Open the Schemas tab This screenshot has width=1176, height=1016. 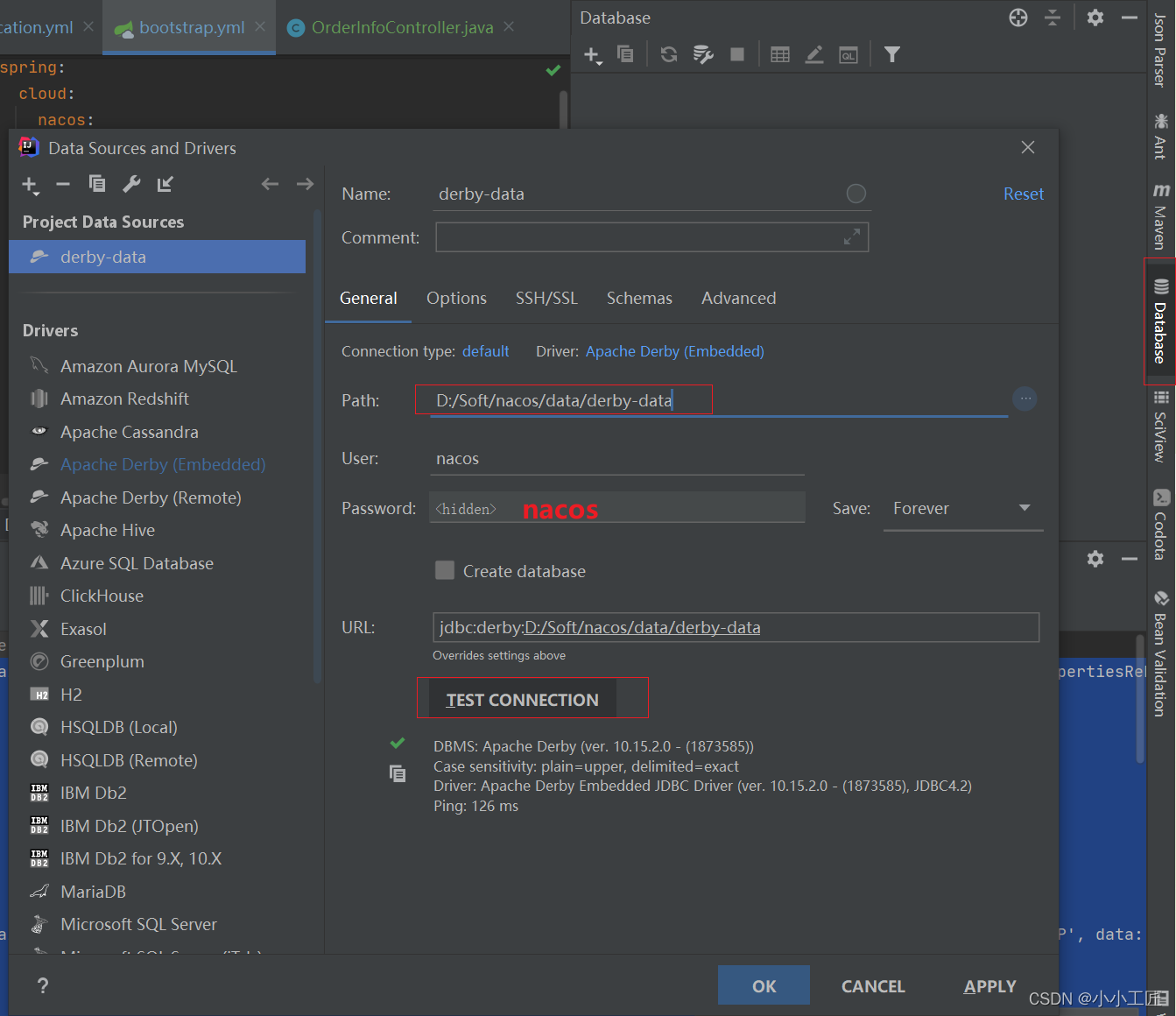[x=639, y=299]
